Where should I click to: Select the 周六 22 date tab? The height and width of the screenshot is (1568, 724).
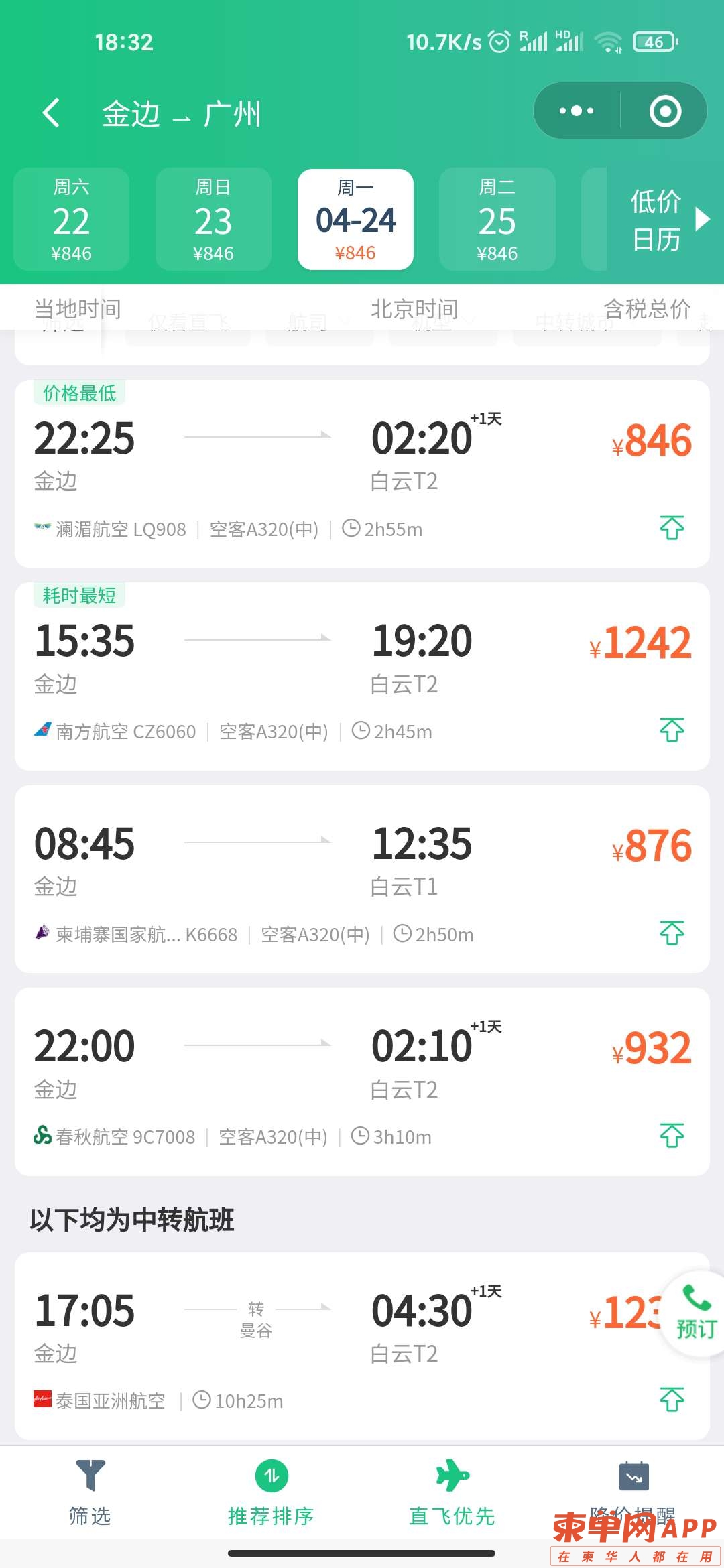[x=71, y=219]
